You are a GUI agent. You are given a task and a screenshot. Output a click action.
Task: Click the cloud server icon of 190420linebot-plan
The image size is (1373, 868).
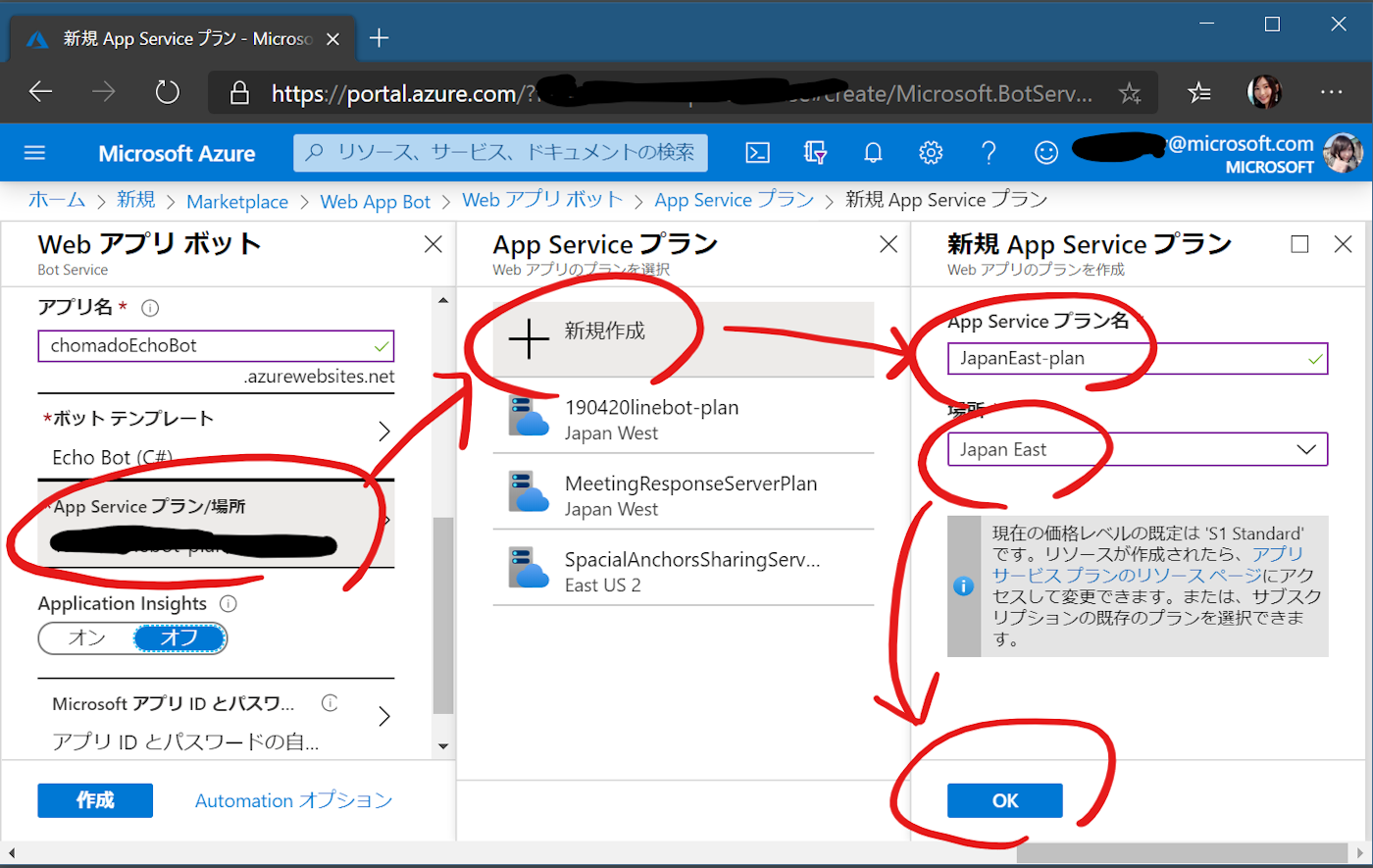[x=529, y=415]
